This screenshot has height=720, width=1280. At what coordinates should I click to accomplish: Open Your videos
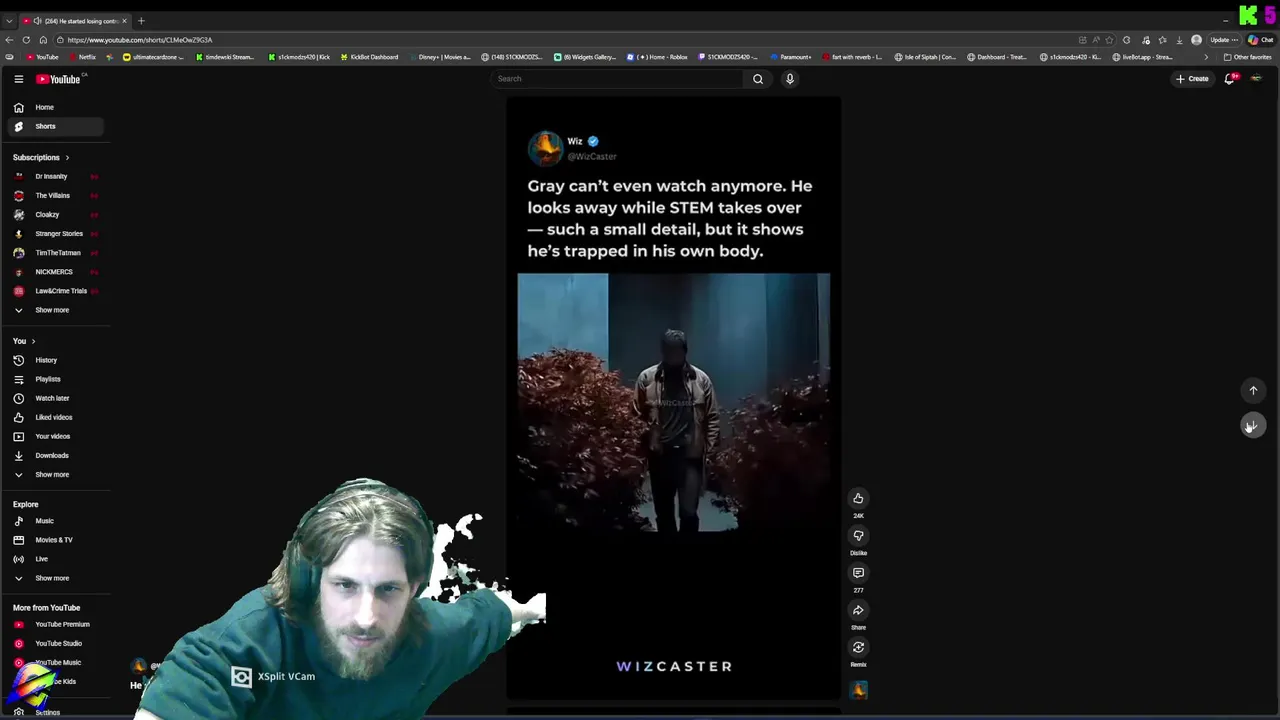coord(55,436)
